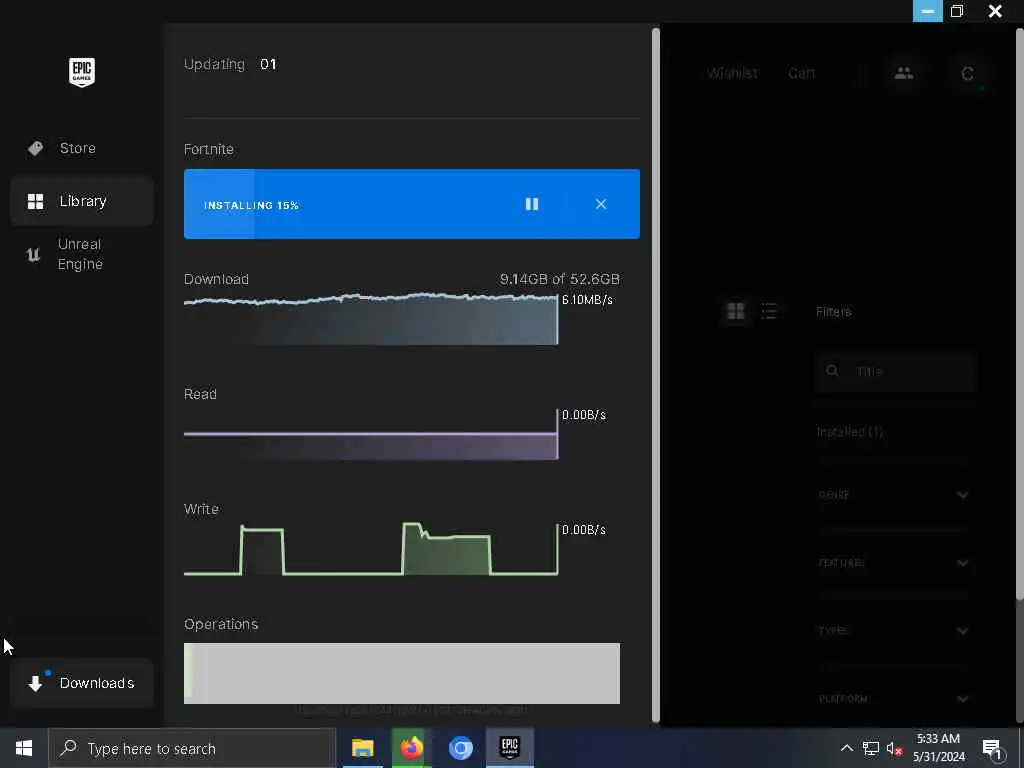
Task: Click the muted volume tray icon
Action: (x=894, y=748)
